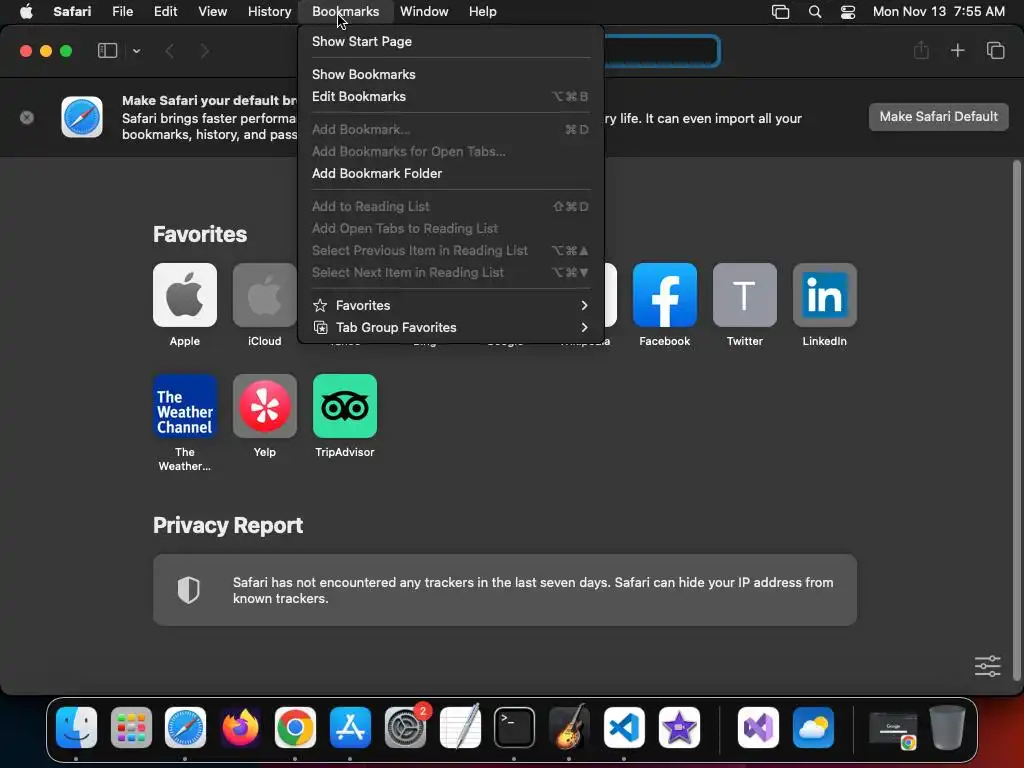The image size is (1024, 768).
Task: Open the History menu
Action: [x=270, y=12]
